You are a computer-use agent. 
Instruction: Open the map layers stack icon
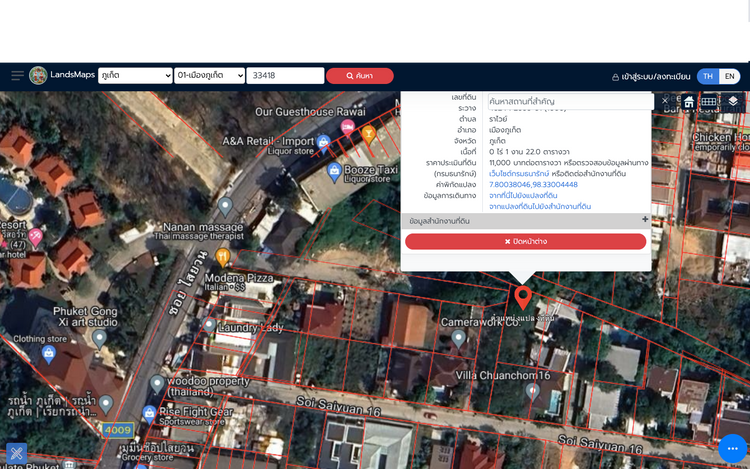(733, 101)
